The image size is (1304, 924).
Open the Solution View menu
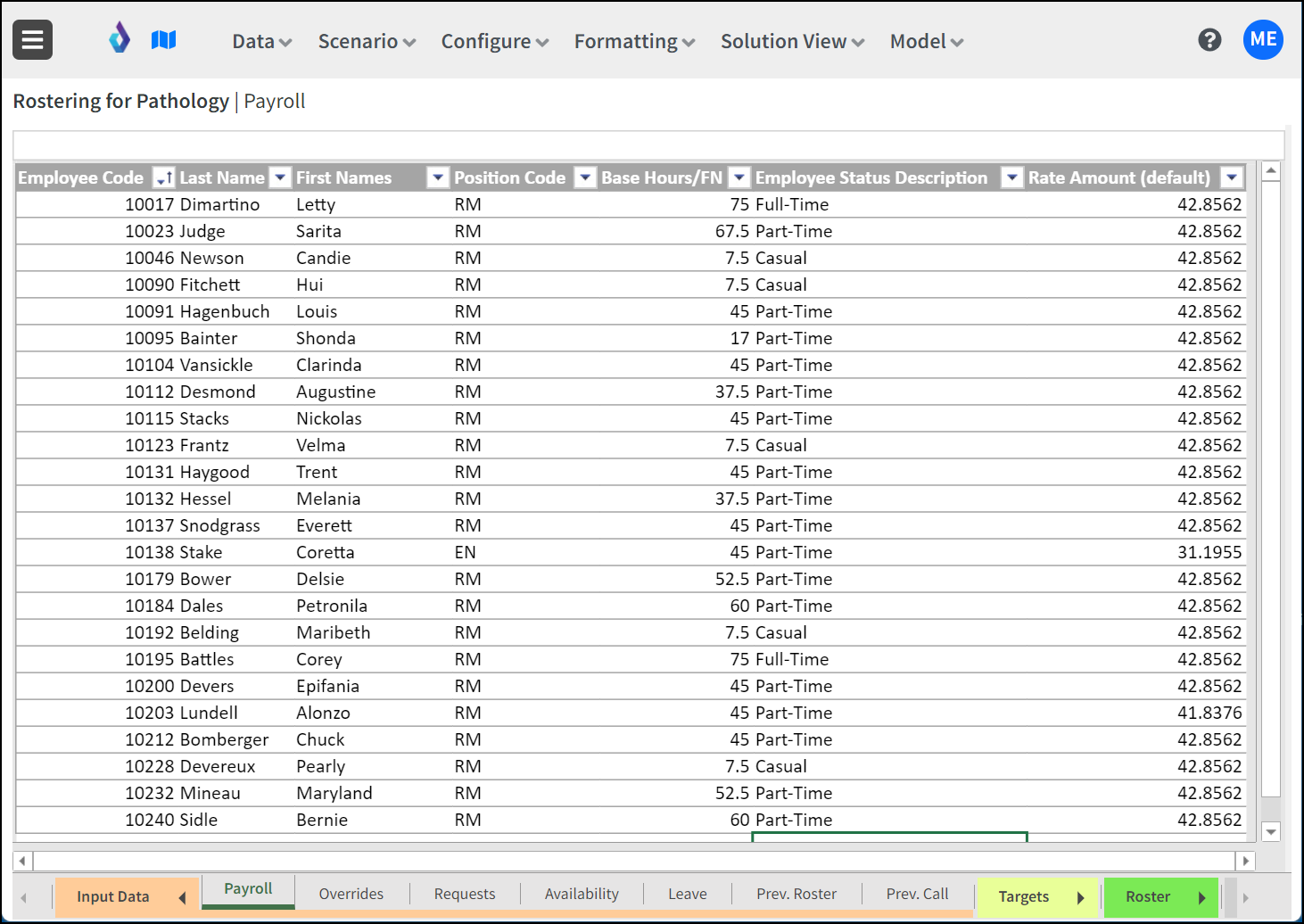coord(792,41)
